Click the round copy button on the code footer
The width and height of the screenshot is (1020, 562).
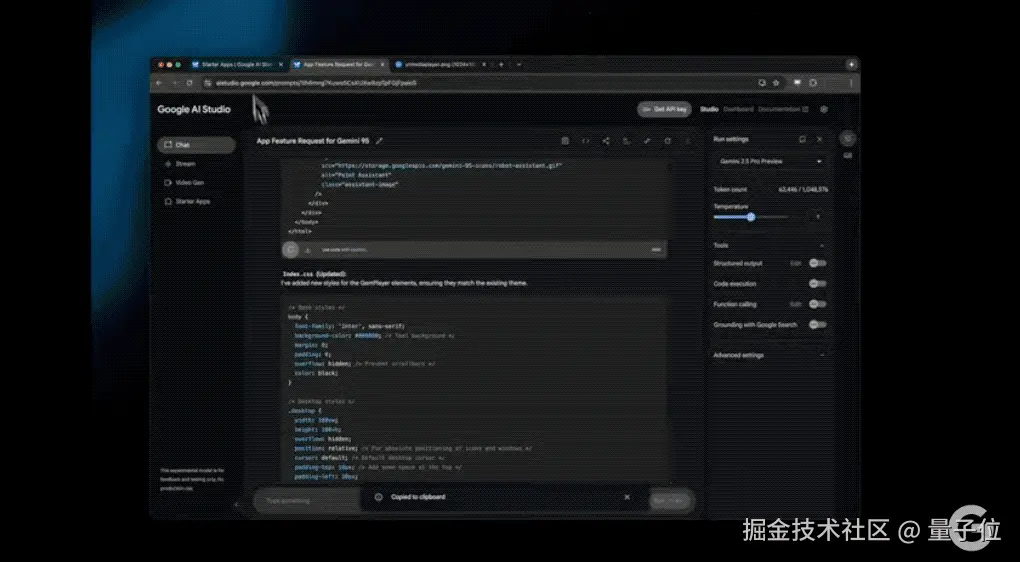pyautogui.click(x=291, y=249)
